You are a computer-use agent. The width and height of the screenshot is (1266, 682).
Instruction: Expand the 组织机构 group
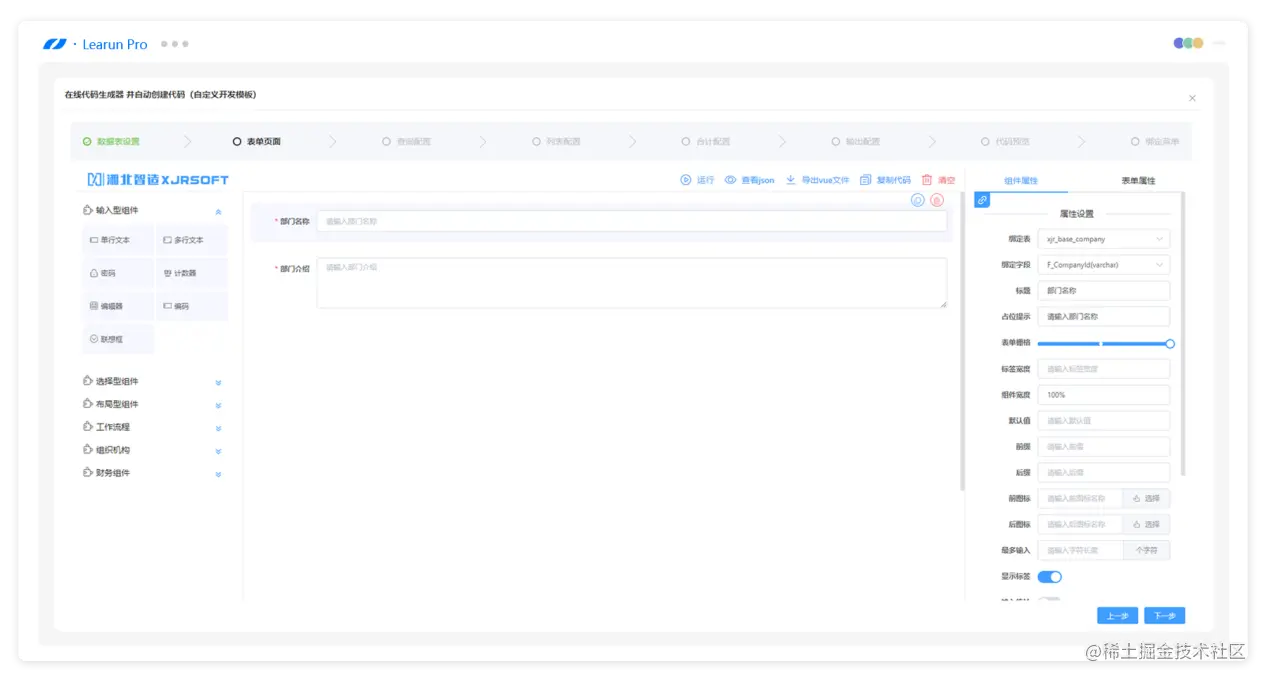point(218,451)
